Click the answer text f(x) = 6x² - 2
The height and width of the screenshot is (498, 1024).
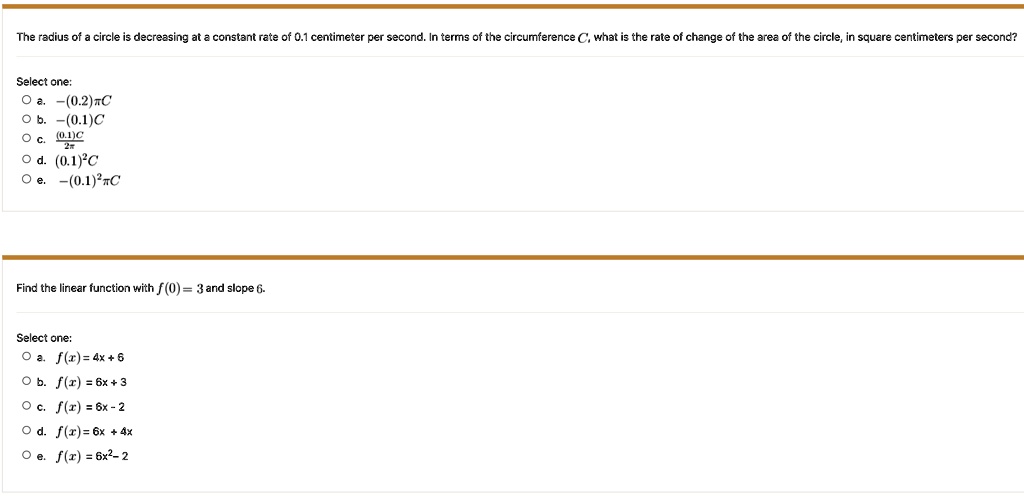(91, 456)
